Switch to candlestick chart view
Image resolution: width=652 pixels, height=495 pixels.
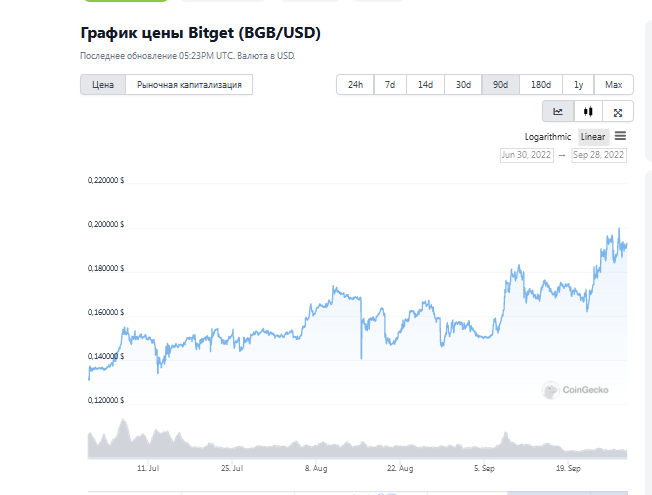(x=587, y=112)
